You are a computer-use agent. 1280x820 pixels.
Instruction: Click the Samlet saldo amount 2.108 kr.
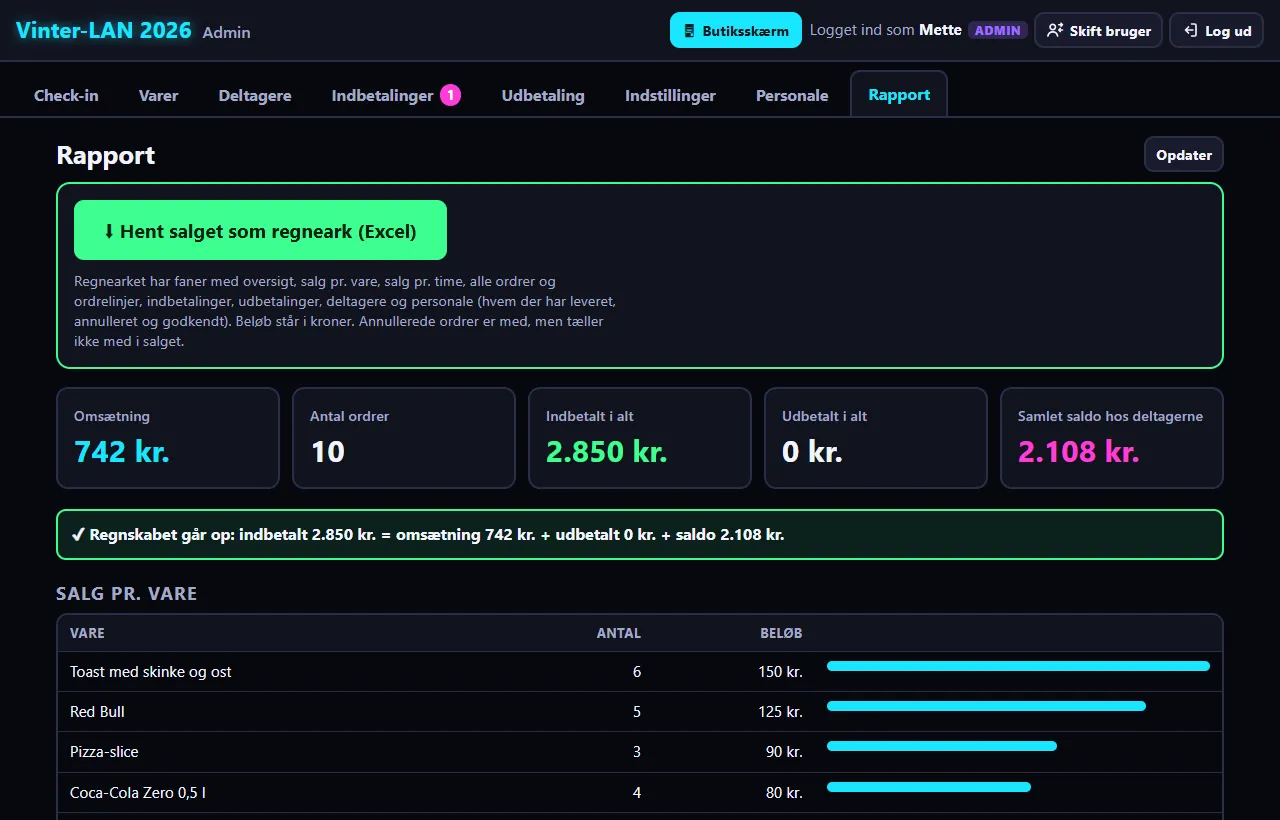point(1079,451)
